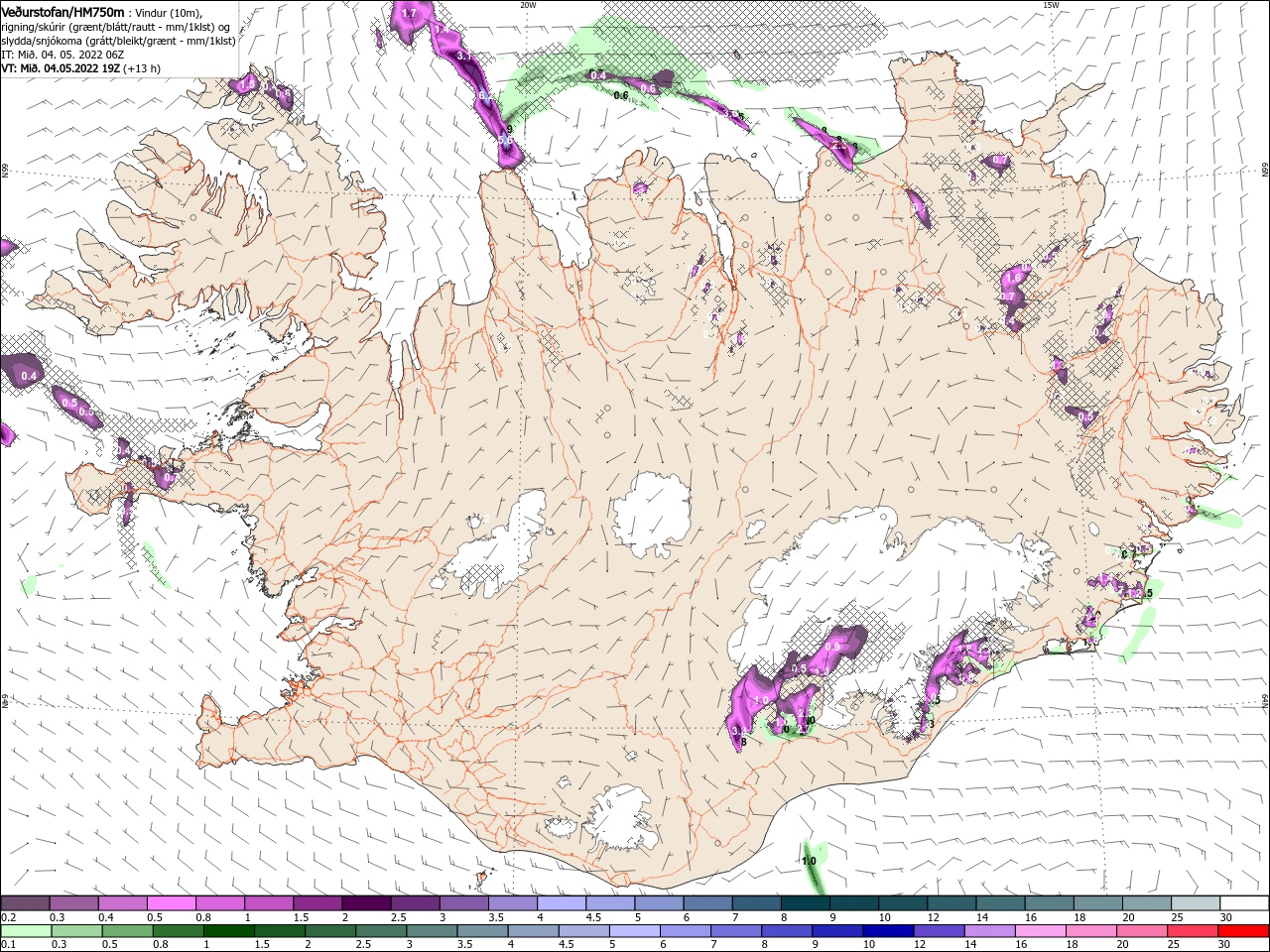Select the lower legend swatch between 3.5 and 4
The image size is (1270, 952).
(481, 931)
